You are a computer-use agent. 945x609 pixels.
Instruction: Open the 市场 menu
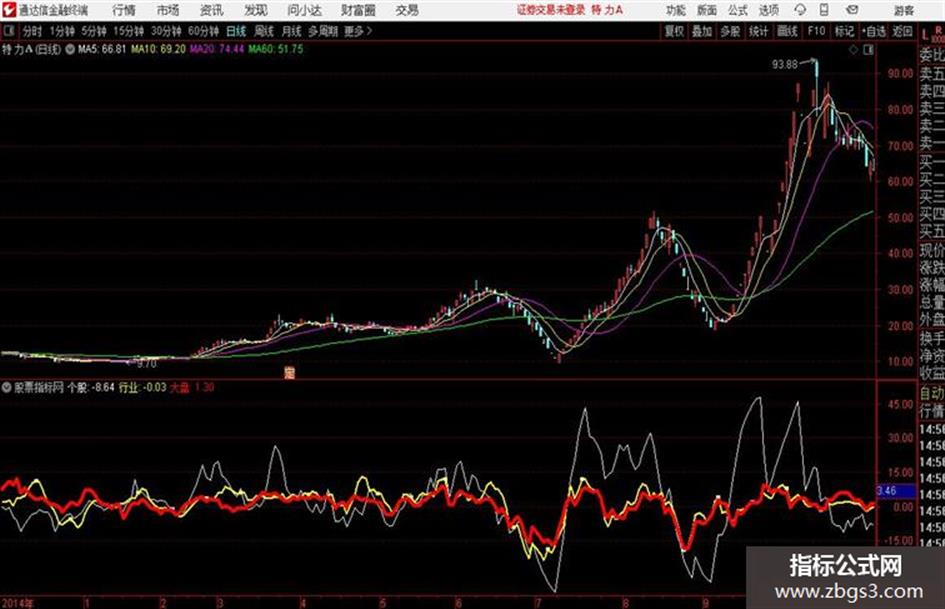coord(168,10)
